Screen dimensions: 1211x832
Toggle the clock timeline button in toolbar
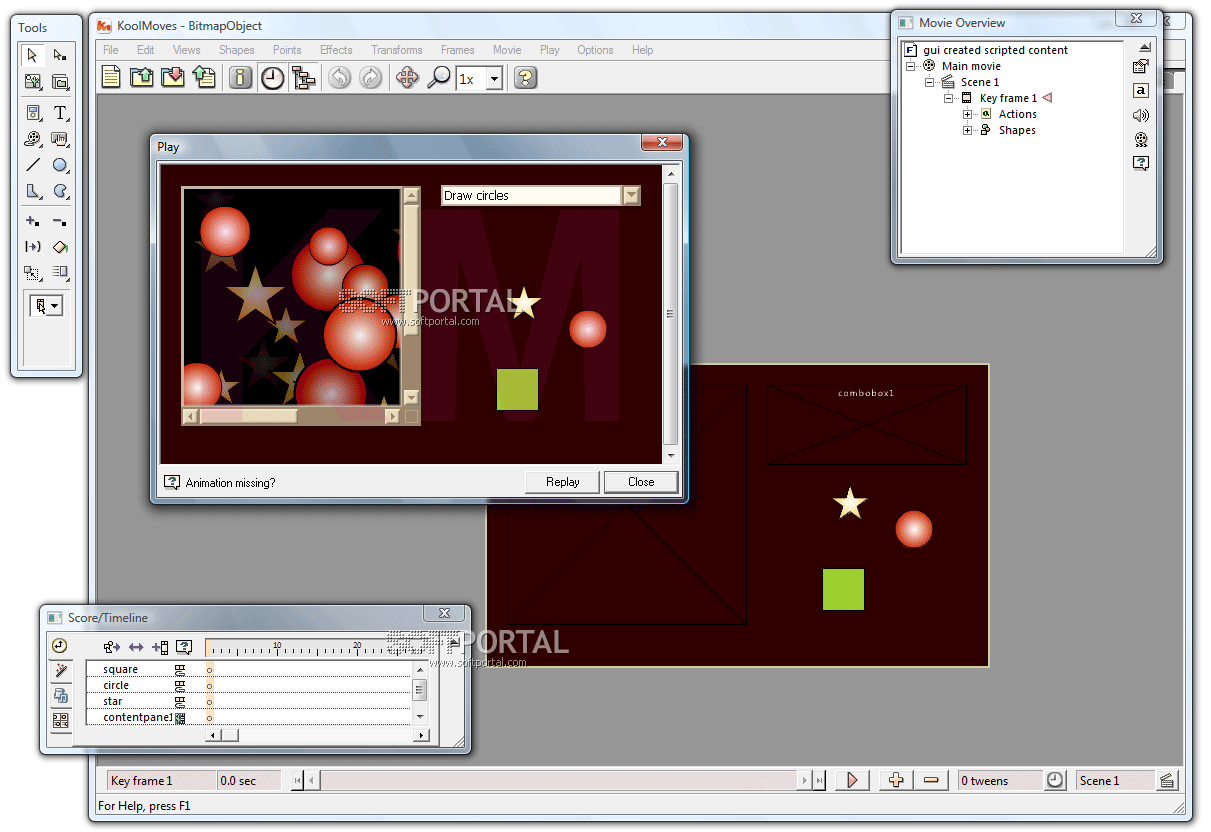(x=272, y=78)
